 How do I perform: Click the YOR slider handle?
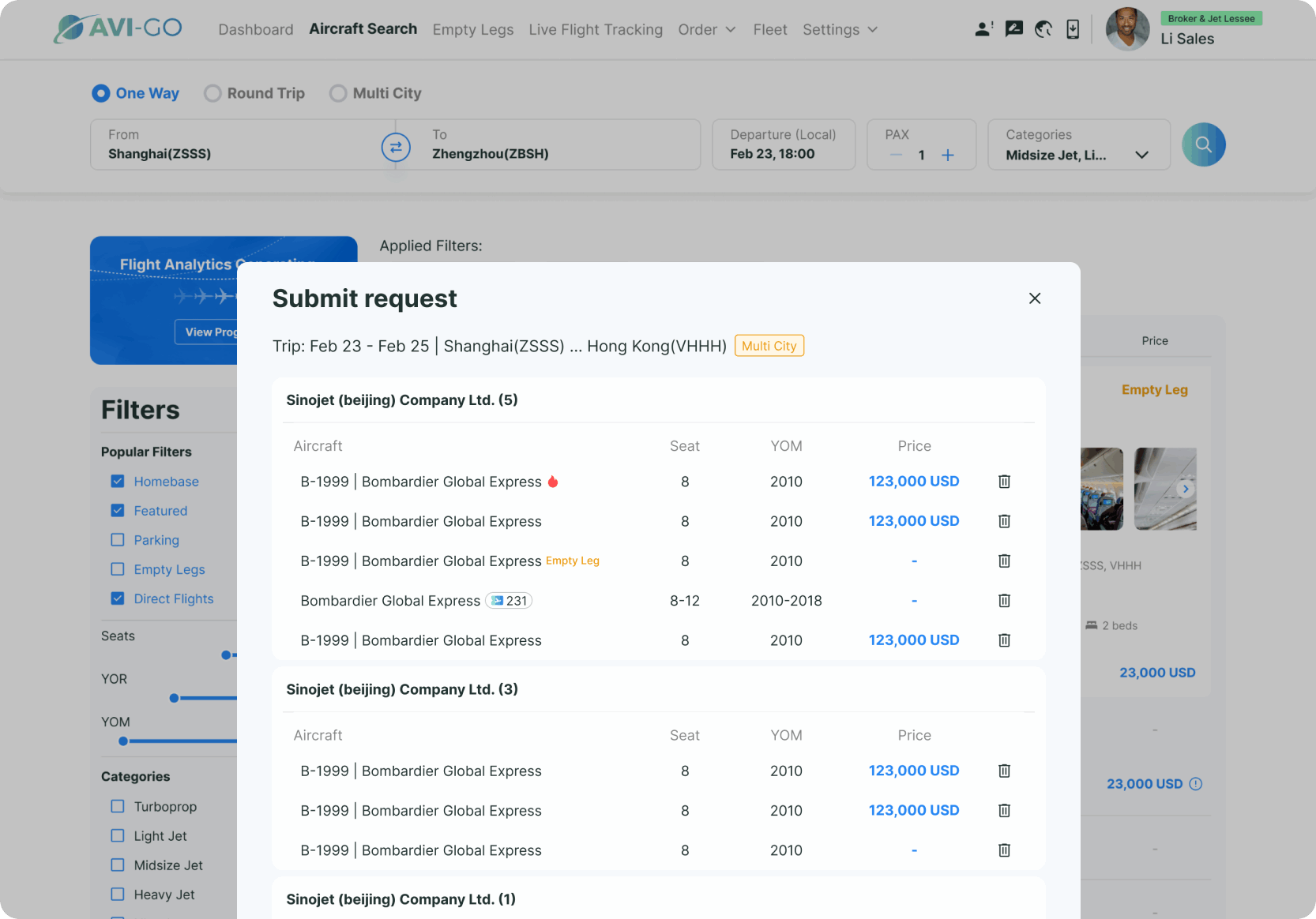coord(174,698)
